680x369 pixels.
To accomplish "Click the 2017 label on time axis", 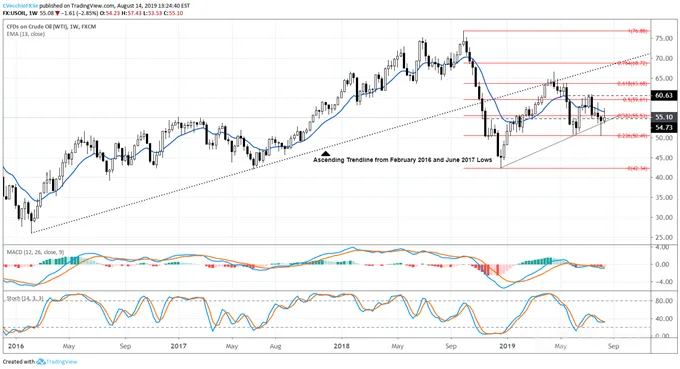I will pos(178,346).
